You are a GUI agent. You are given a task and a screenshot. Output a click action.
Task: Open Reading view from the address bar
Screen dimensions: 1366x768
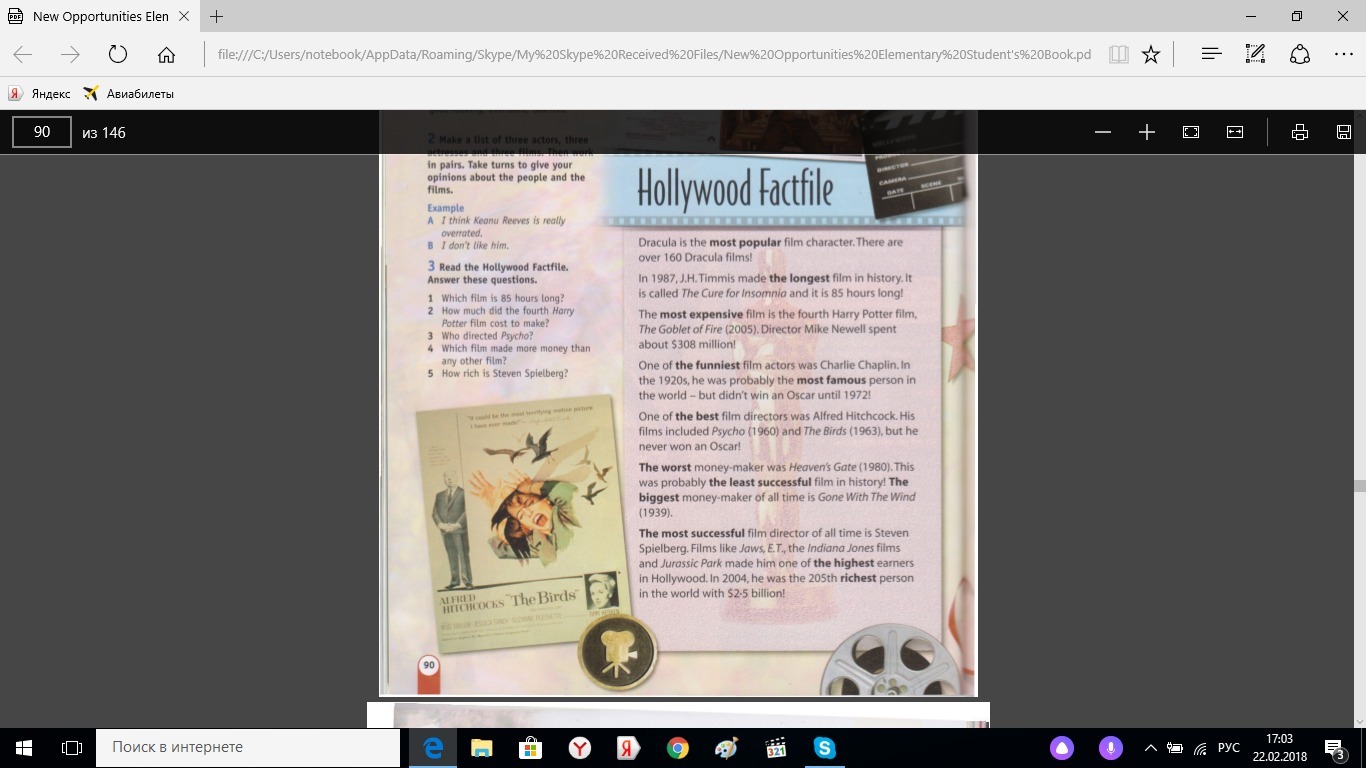click(x=1118, y=55)
